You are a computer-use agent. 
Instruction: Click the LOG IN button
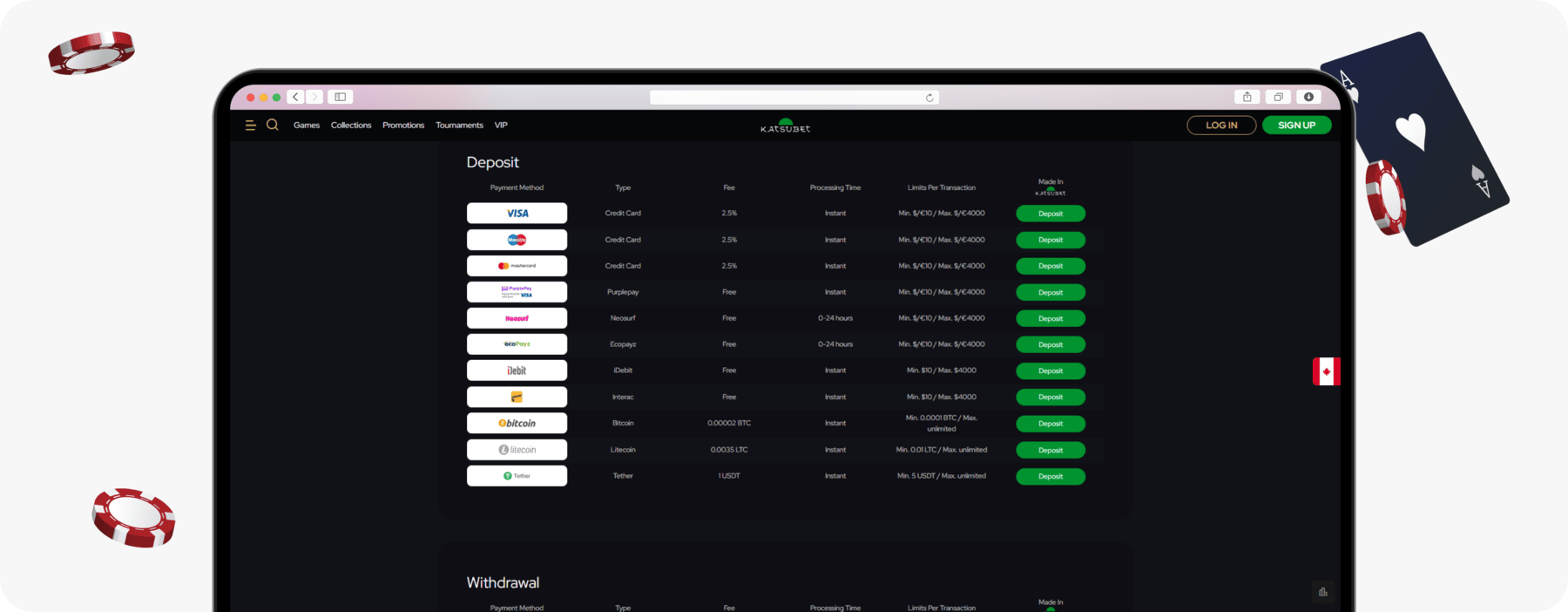coord(1221,126)
